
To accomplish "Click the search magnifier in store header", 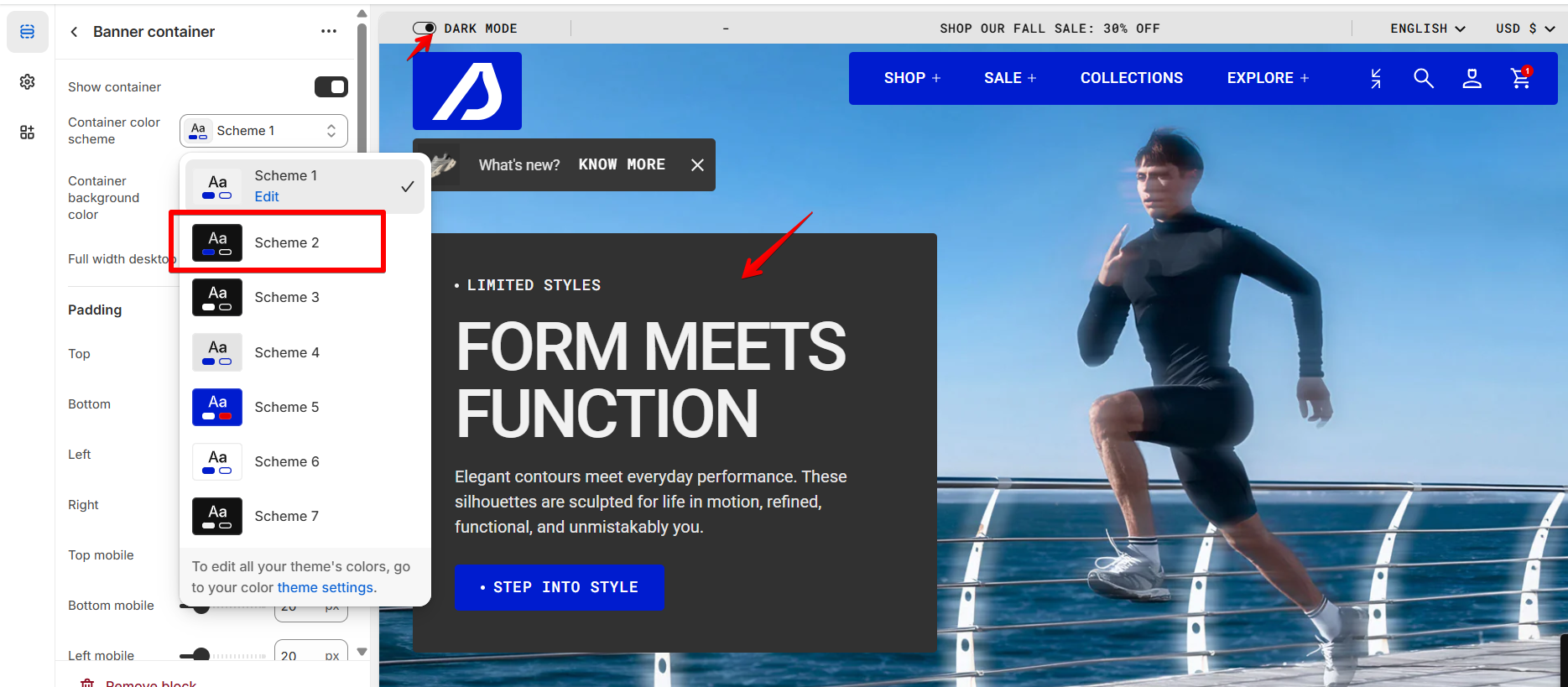I will (1423, 78).
